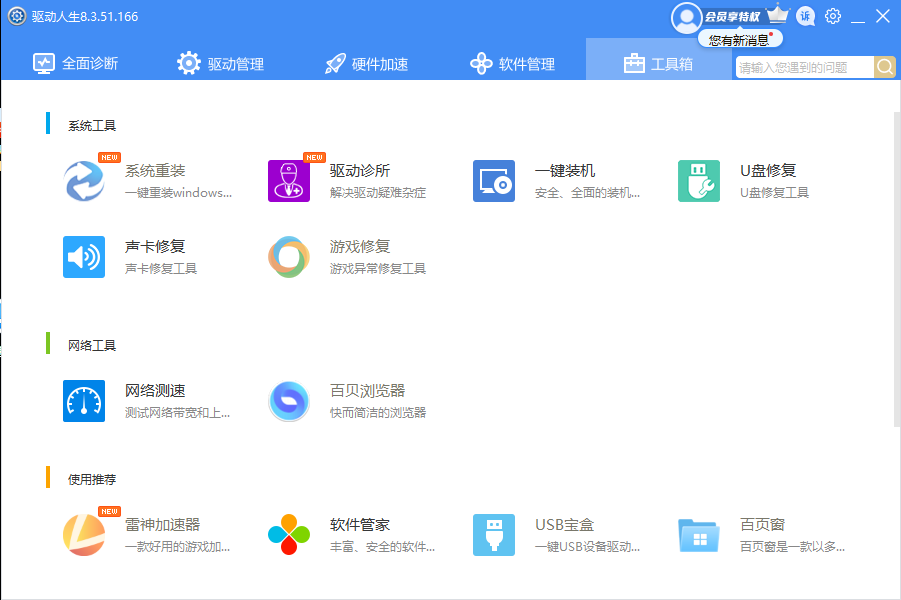
Task: Click the 声卡修复工具 description text
Action: pyautogui.click(x=161, y=268)
